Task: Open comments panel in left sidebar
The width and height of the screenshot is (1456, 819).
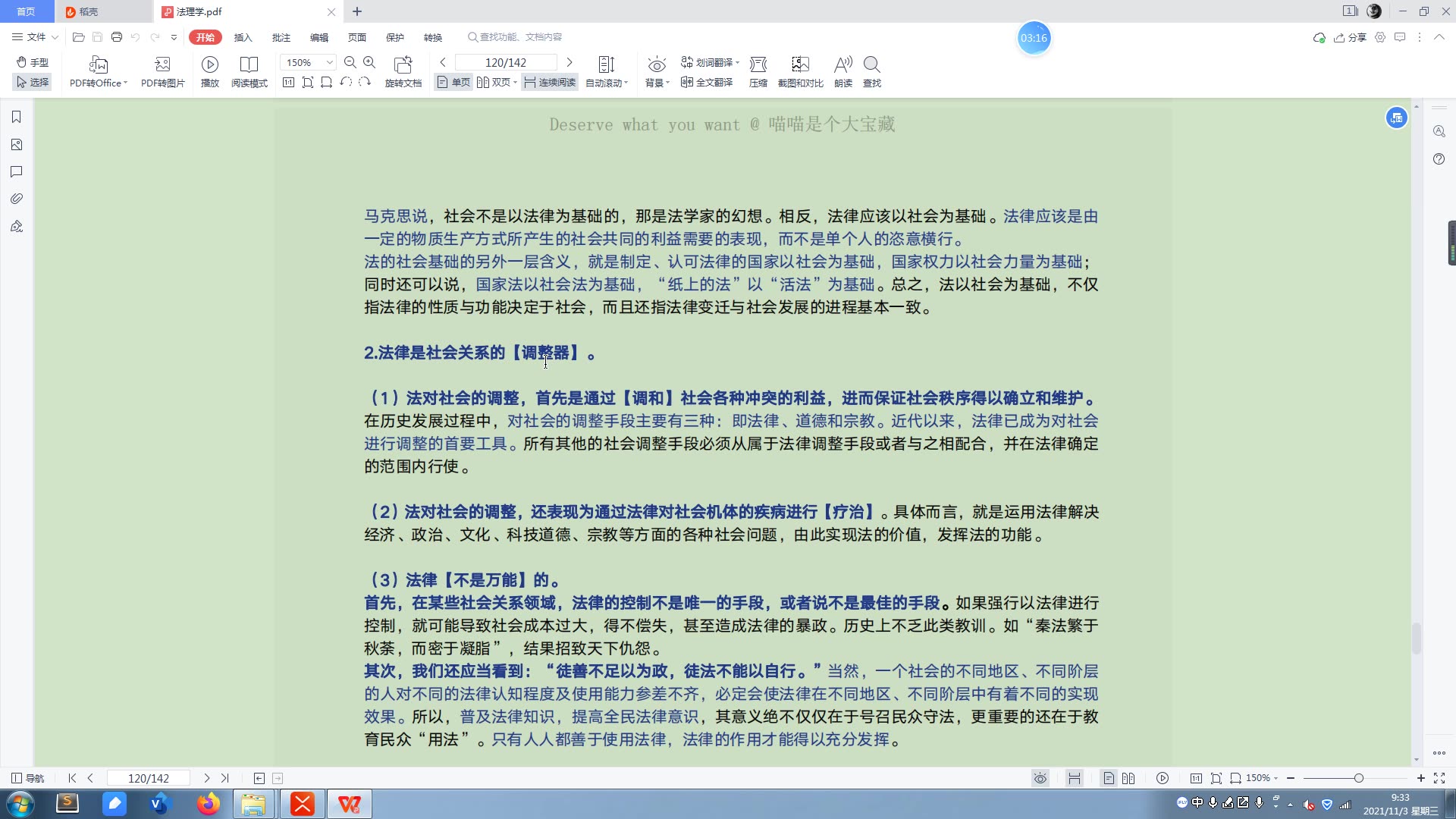Action: tap(16, 171)
